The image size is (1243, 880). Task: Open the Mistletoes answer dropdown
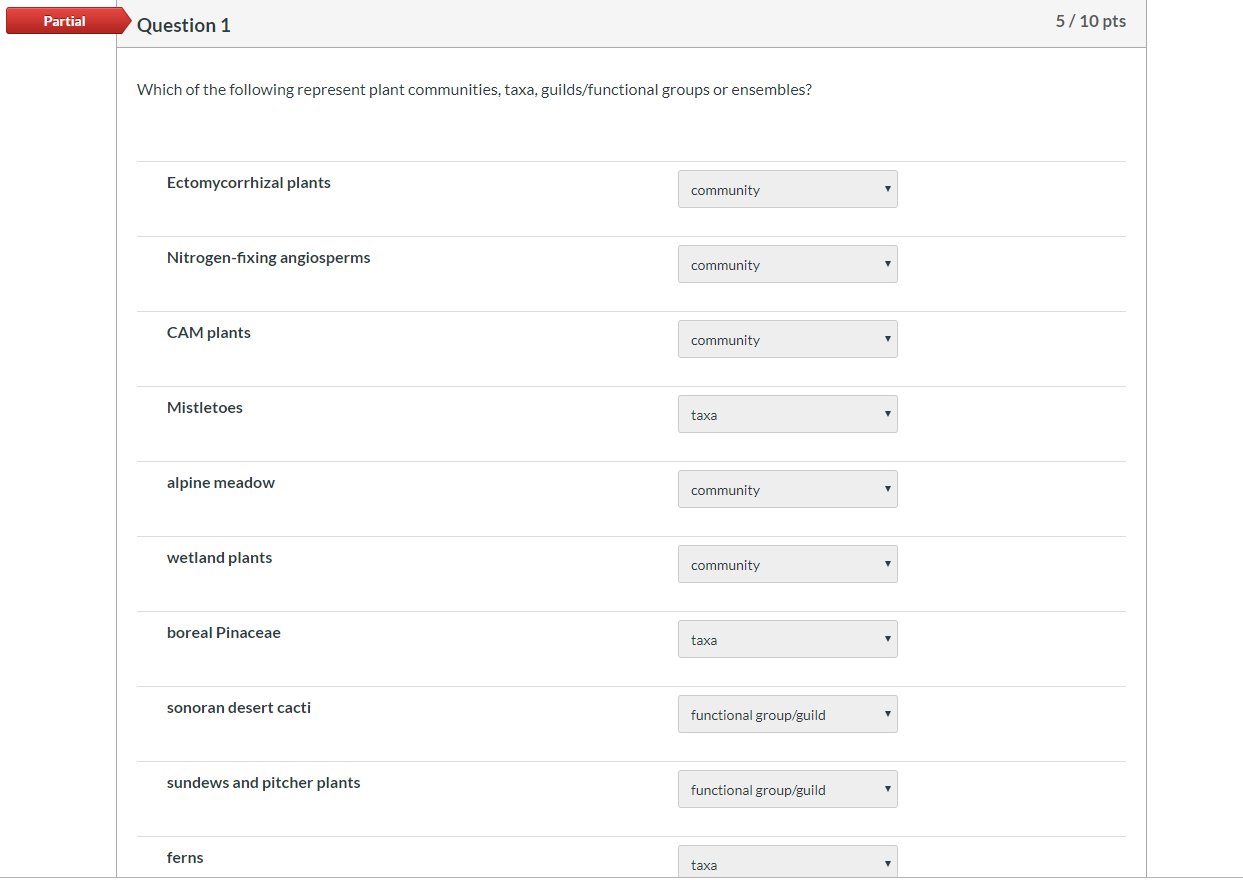coord(788,414)
